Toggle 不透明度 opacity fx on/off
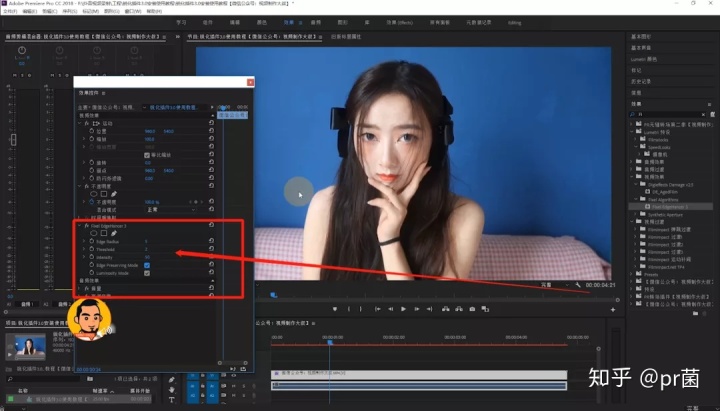Image resolution: width=720 pixels, height=411 pixels. click(x=86, y=186)
